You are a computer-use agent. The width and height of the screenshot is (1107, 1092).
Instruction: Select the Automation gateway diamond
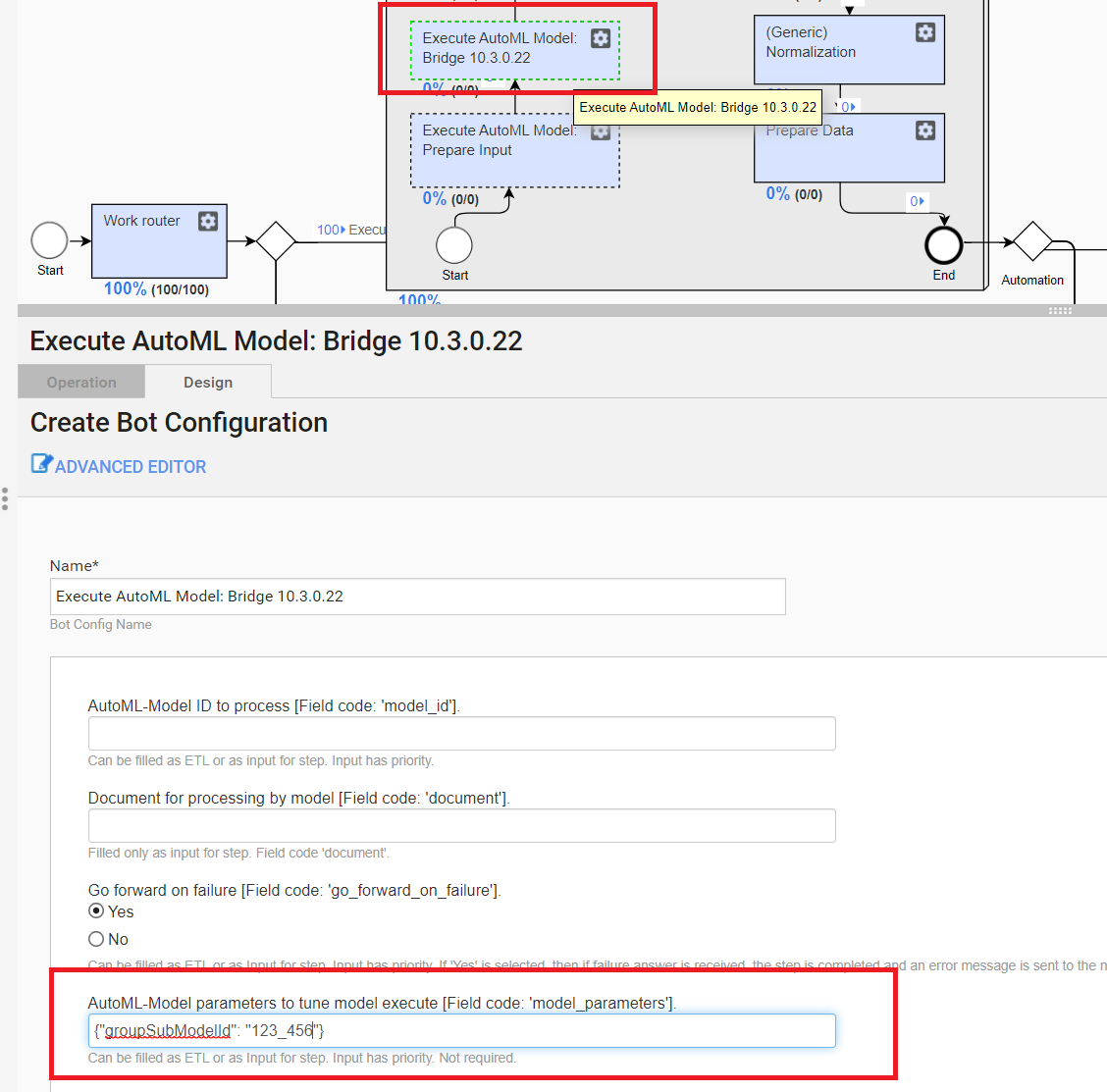pyautogui.click(x=1032, y=241)
